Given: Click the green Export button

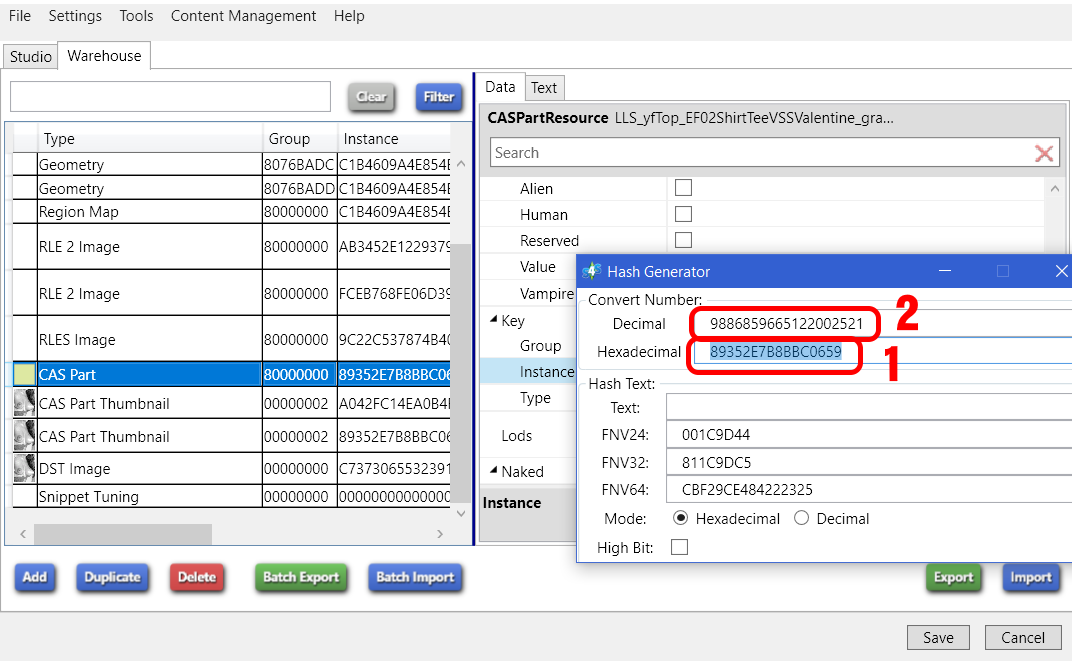Looking at the screenshot, I should (x=954, y=577).
